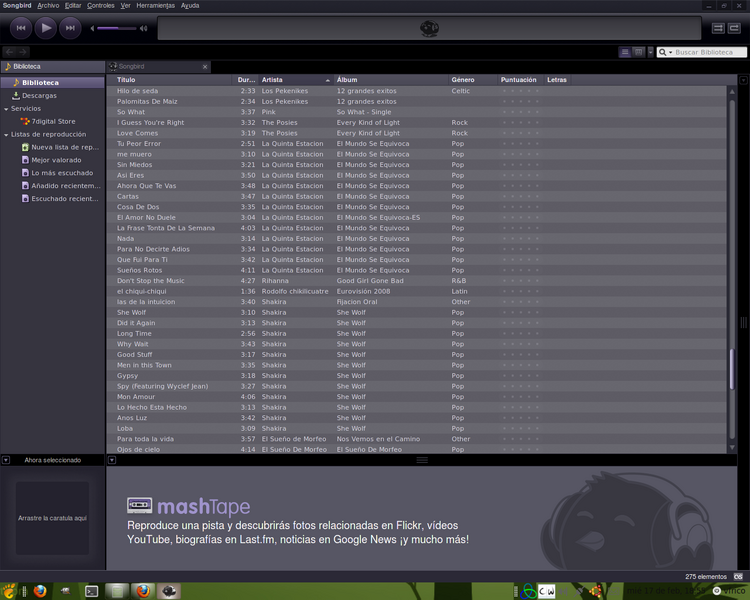The width and height of the screenshot is (750, 600).
Task: Open the Herramientas menu
Action: click(155, 5)
